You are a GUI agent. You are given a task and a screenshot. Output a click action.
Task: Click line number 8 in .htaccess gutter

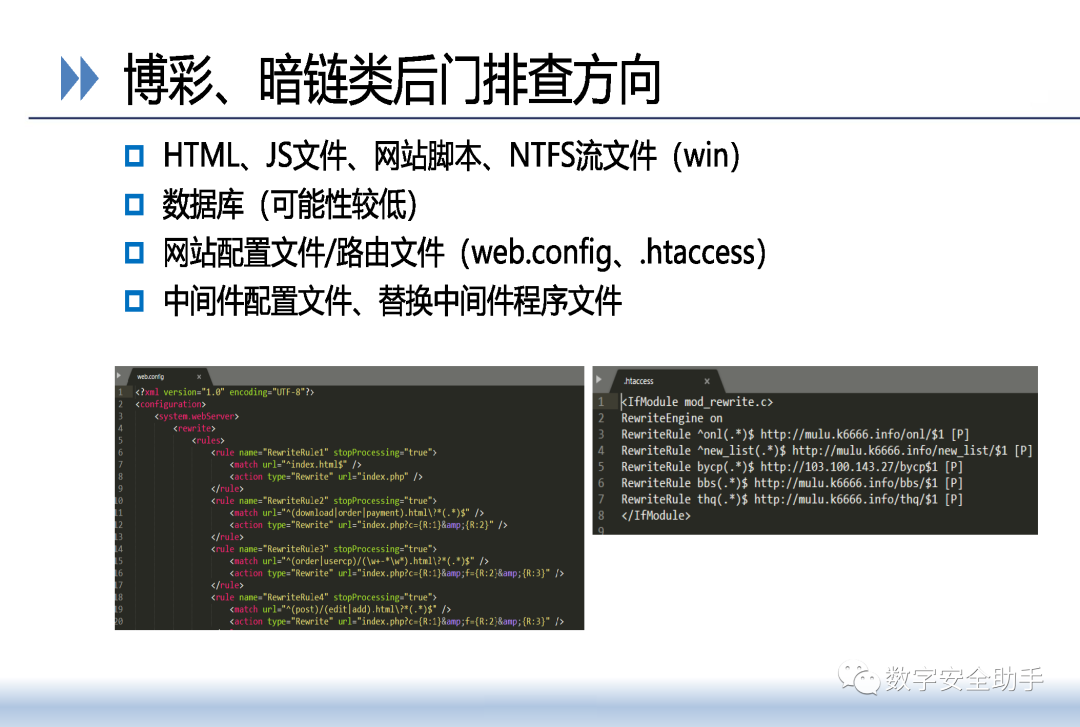601,515
